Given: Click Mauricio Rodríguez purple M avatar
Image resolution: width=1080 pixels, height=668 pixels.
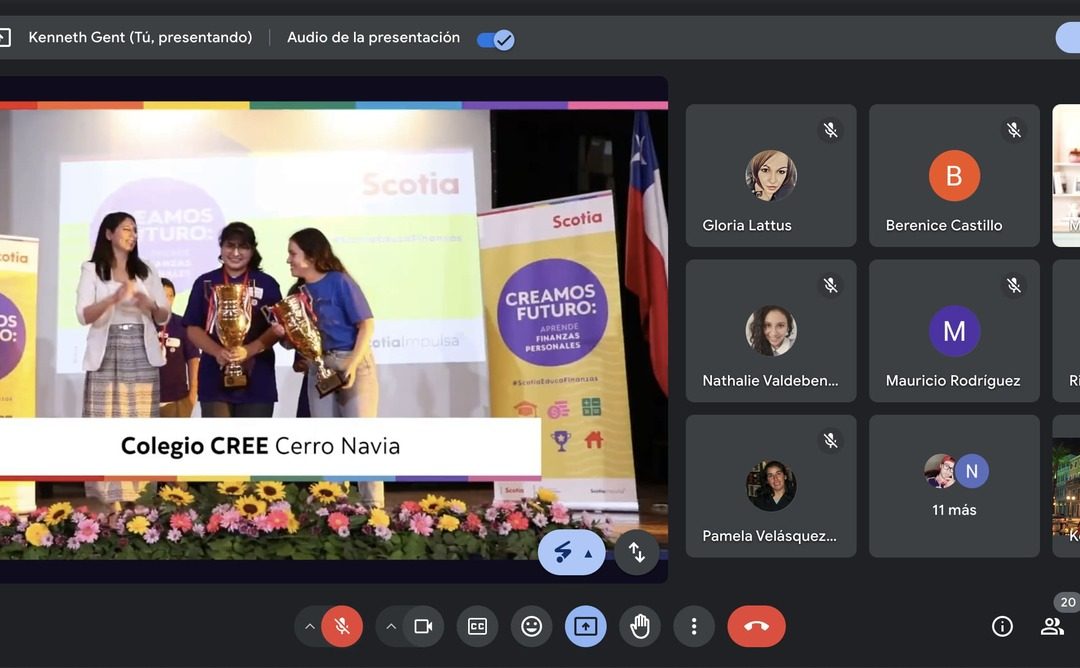Looking at the screenshot, I should [954, 331].
